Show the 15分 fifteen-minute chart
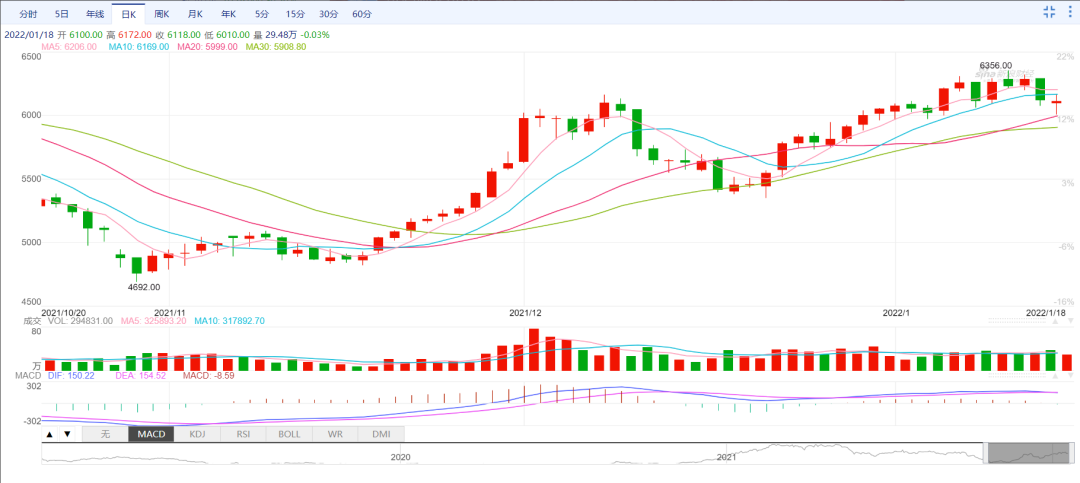Screen dimensions: 1080x483 pos(294,14)
